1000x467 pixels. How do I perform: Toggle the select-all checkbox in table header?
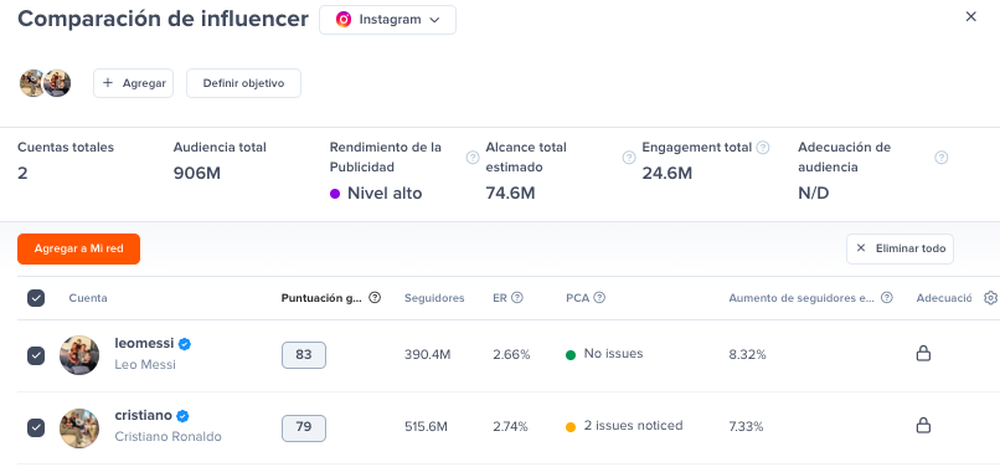[x=36, y=298]
